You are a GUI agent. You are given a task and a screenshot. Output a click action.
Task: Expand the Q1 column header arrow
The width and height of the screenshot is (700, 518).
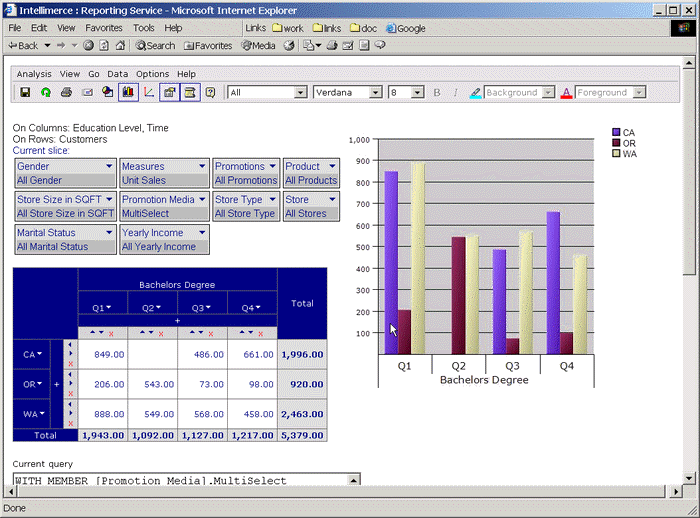108,308
